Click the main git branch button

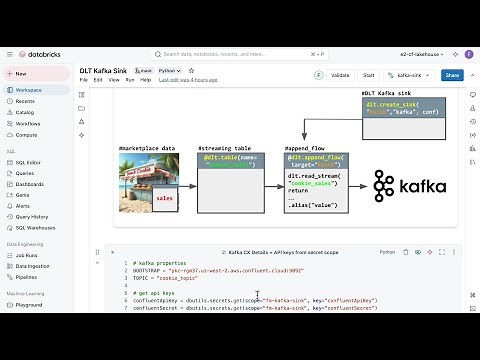(x=143, y=71)
